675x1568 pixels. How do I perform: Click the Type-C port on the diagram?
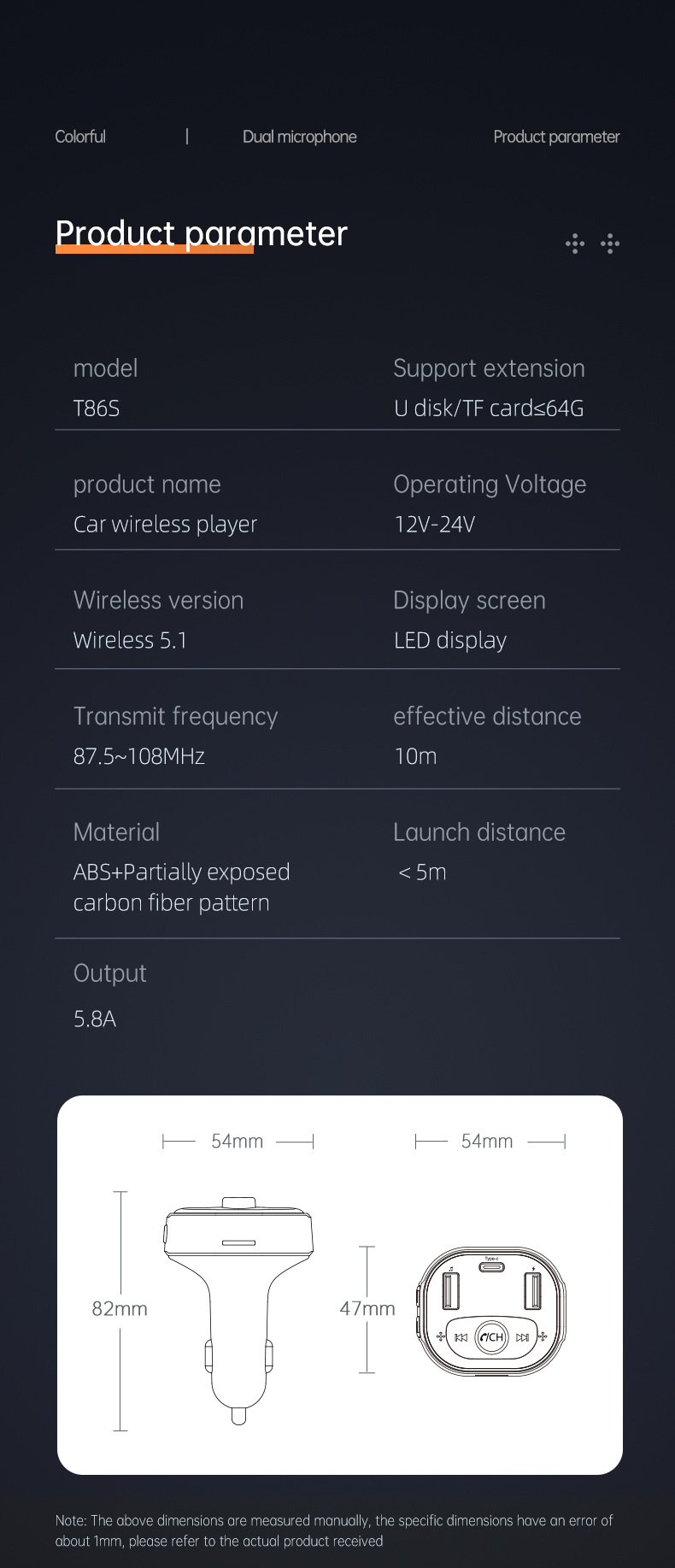[491, 1267]
